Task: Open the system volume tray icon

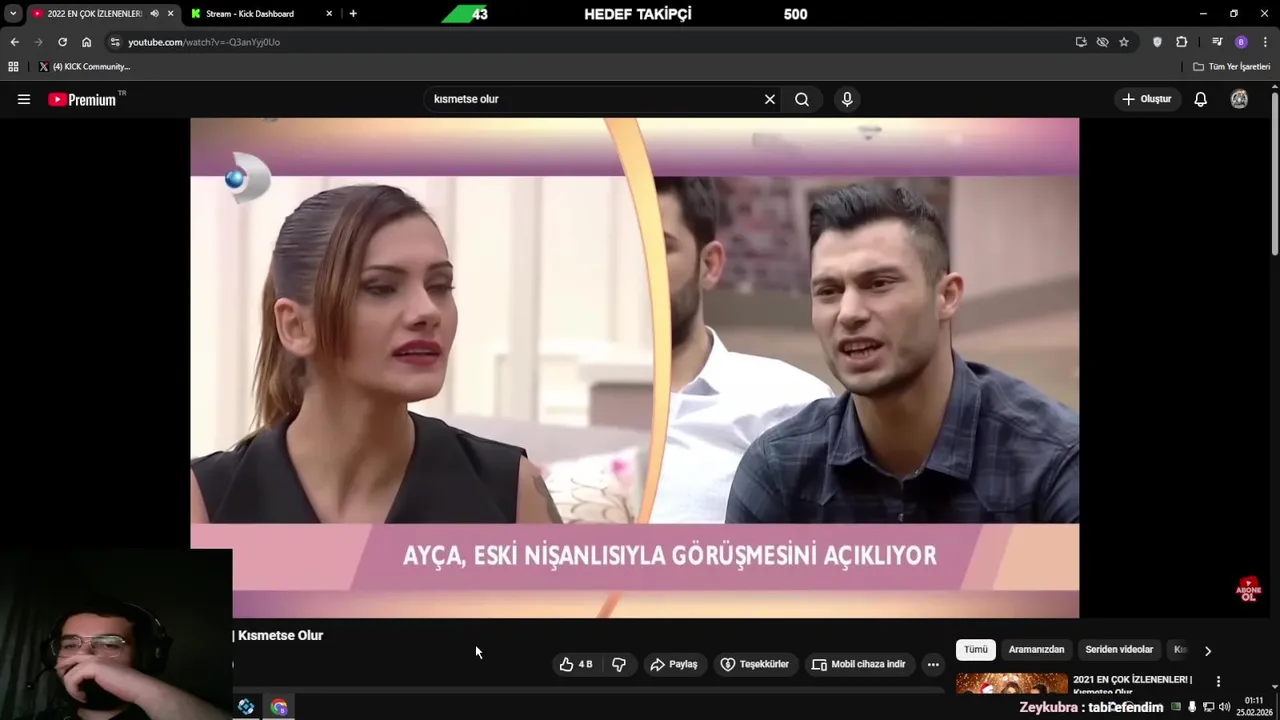Action: click(1224, 707)
